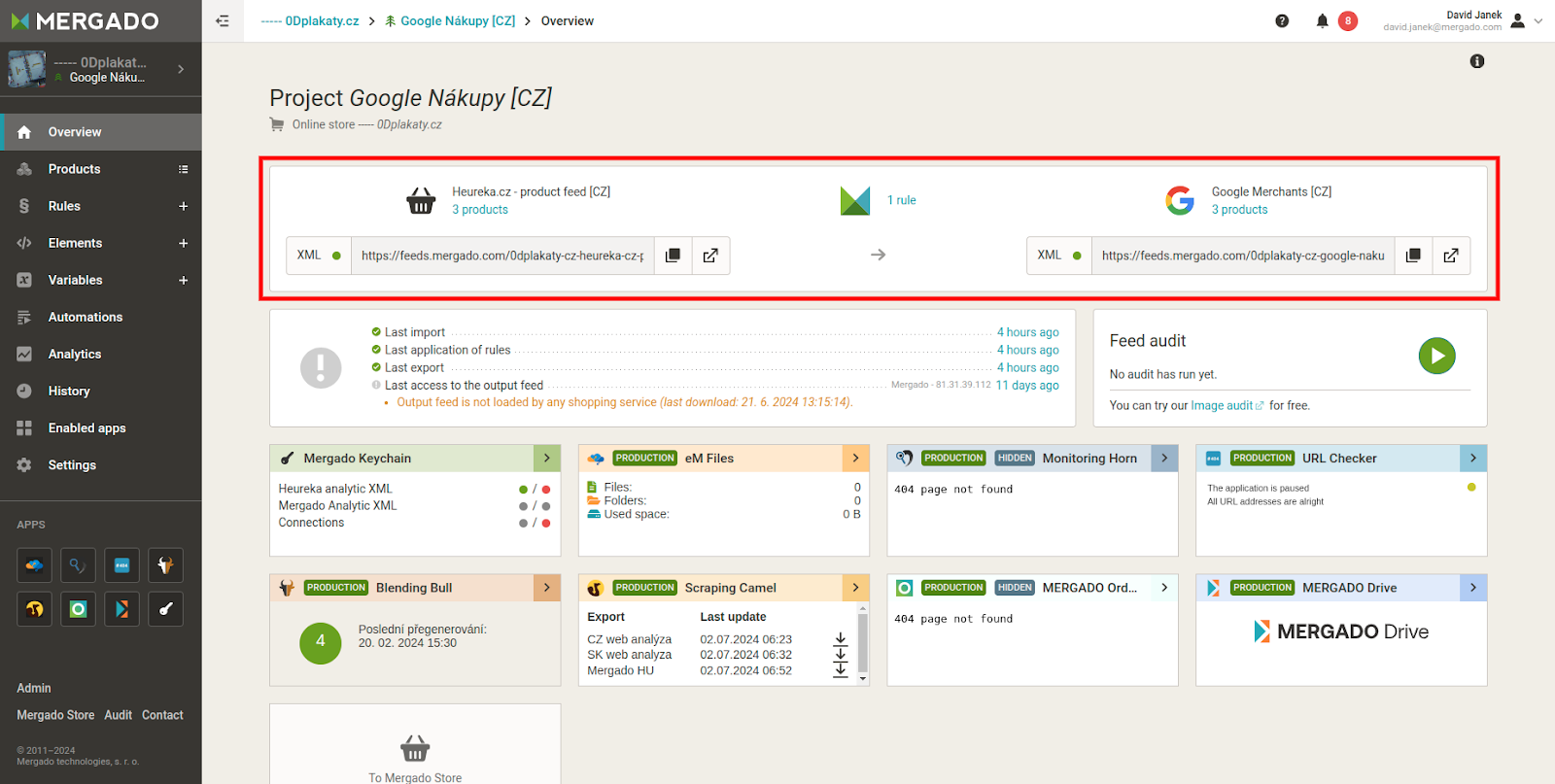Open the 1 rule link

click(902, 200)
